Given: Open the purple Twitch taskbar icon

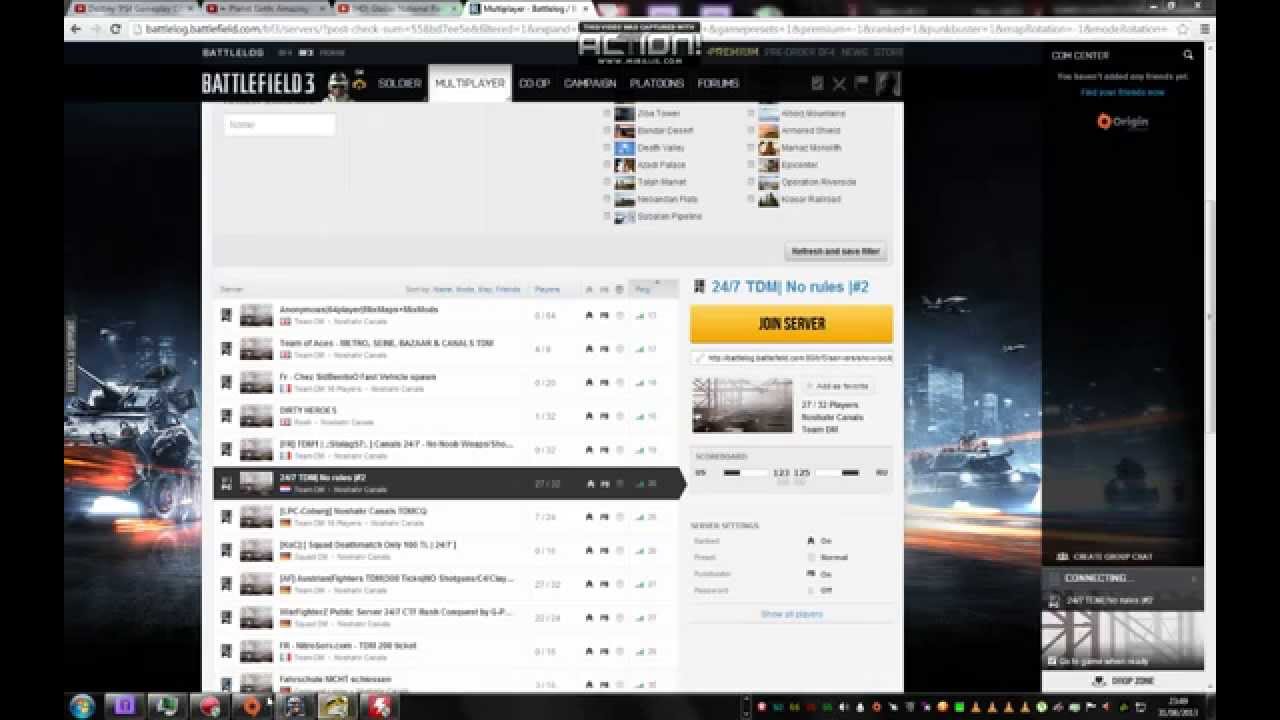Looking at the screenshot, I should click(125, 706).
